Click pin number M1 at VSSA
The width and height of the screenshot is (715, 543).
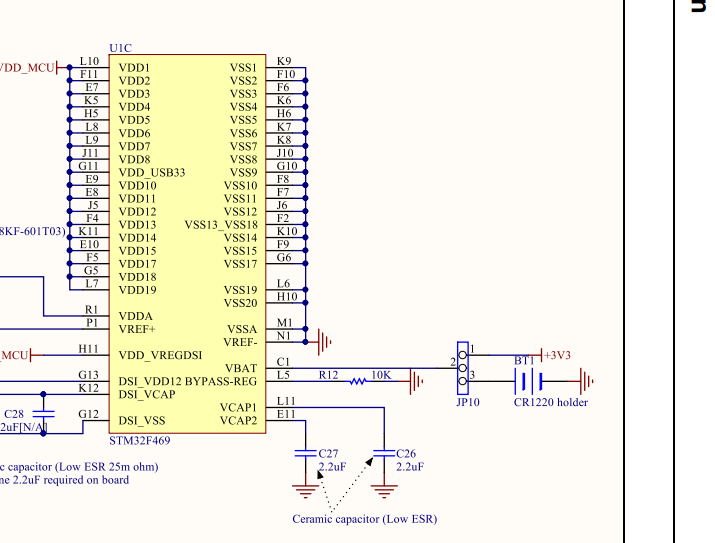[285, 323]
